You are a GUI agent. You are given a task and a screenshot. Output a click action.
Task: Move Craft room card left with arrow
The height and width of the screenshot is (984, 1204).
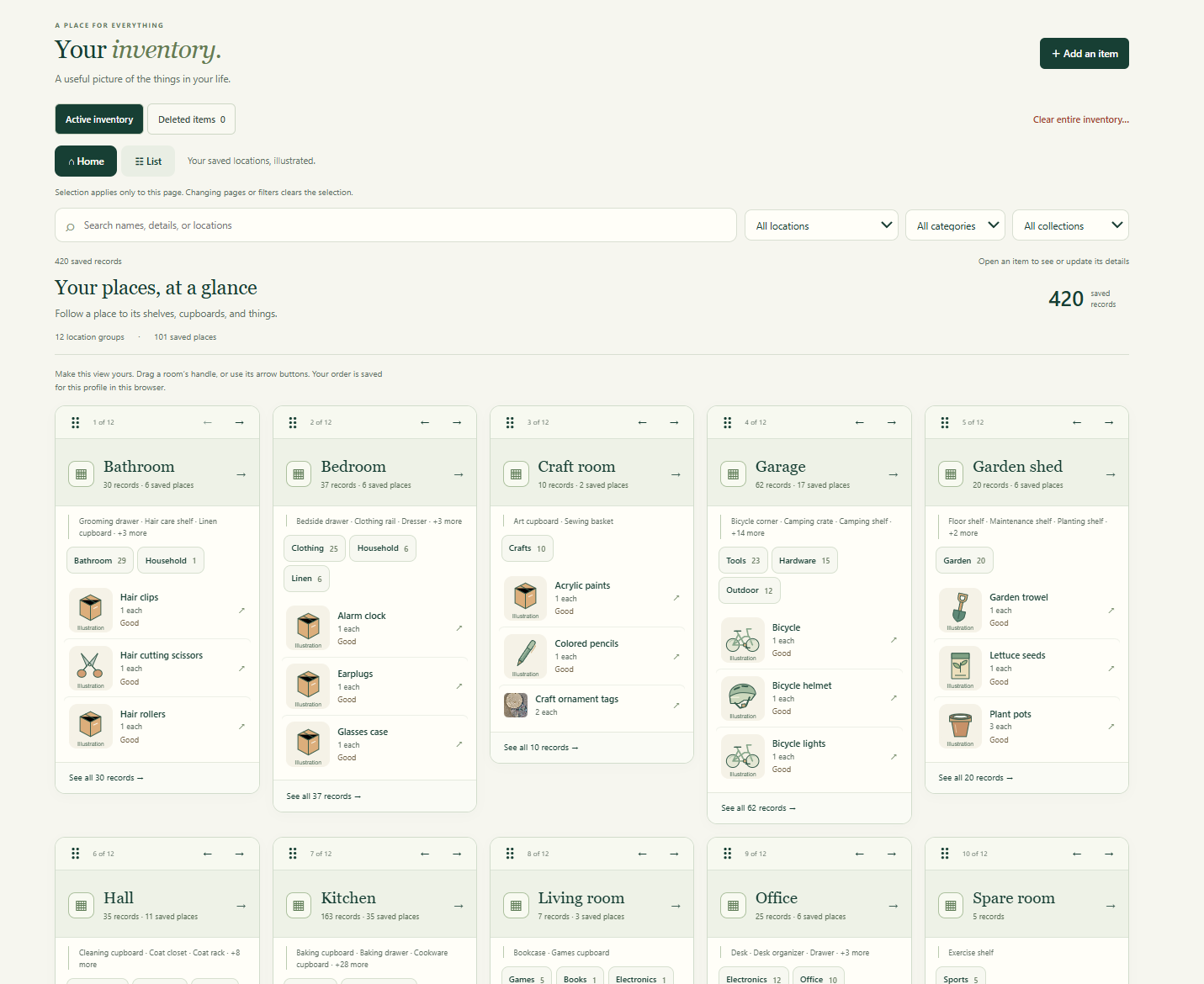tap(642, 422)
